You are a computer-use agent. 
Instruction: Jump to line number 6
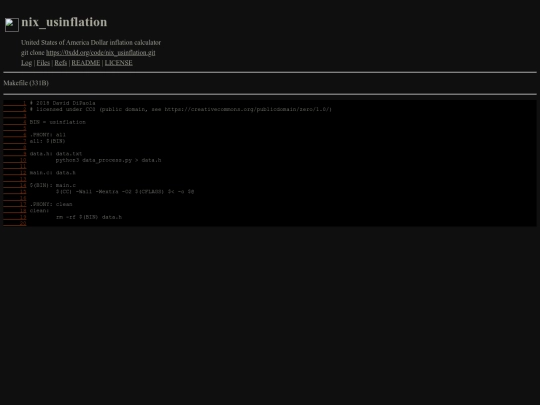[x=15, y=135]
